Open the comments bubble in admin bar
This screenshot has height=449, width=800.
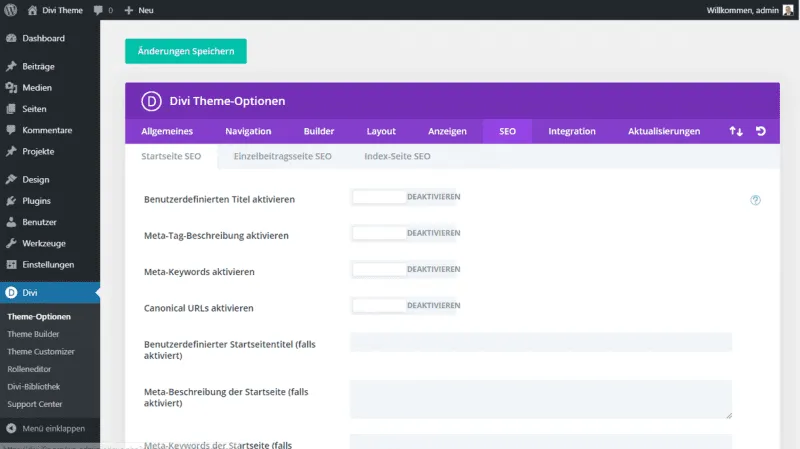point(98,10)
